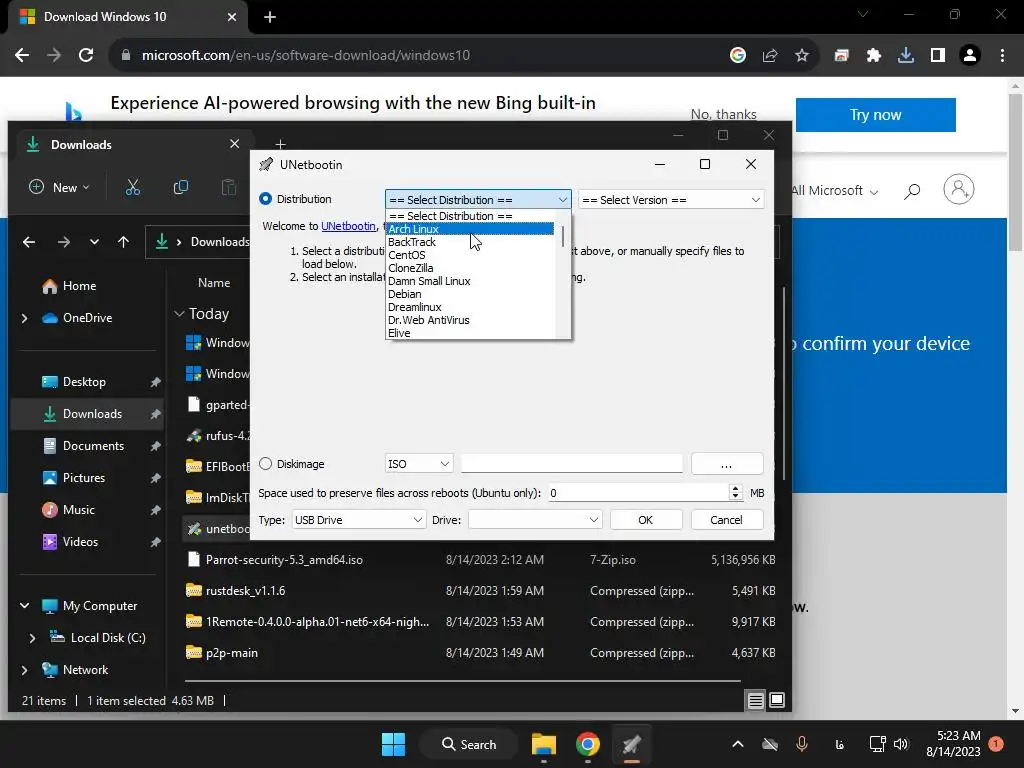Choose CentOS from the distribution list

point(470,255)
